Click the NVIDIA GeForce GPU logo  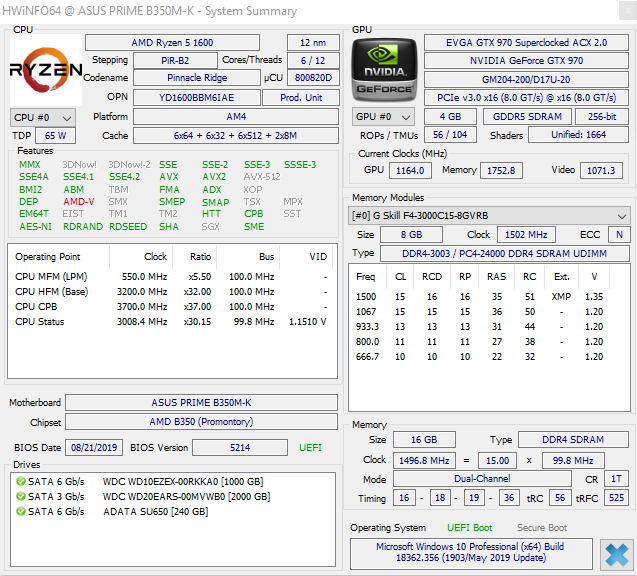tap(384, 70)
